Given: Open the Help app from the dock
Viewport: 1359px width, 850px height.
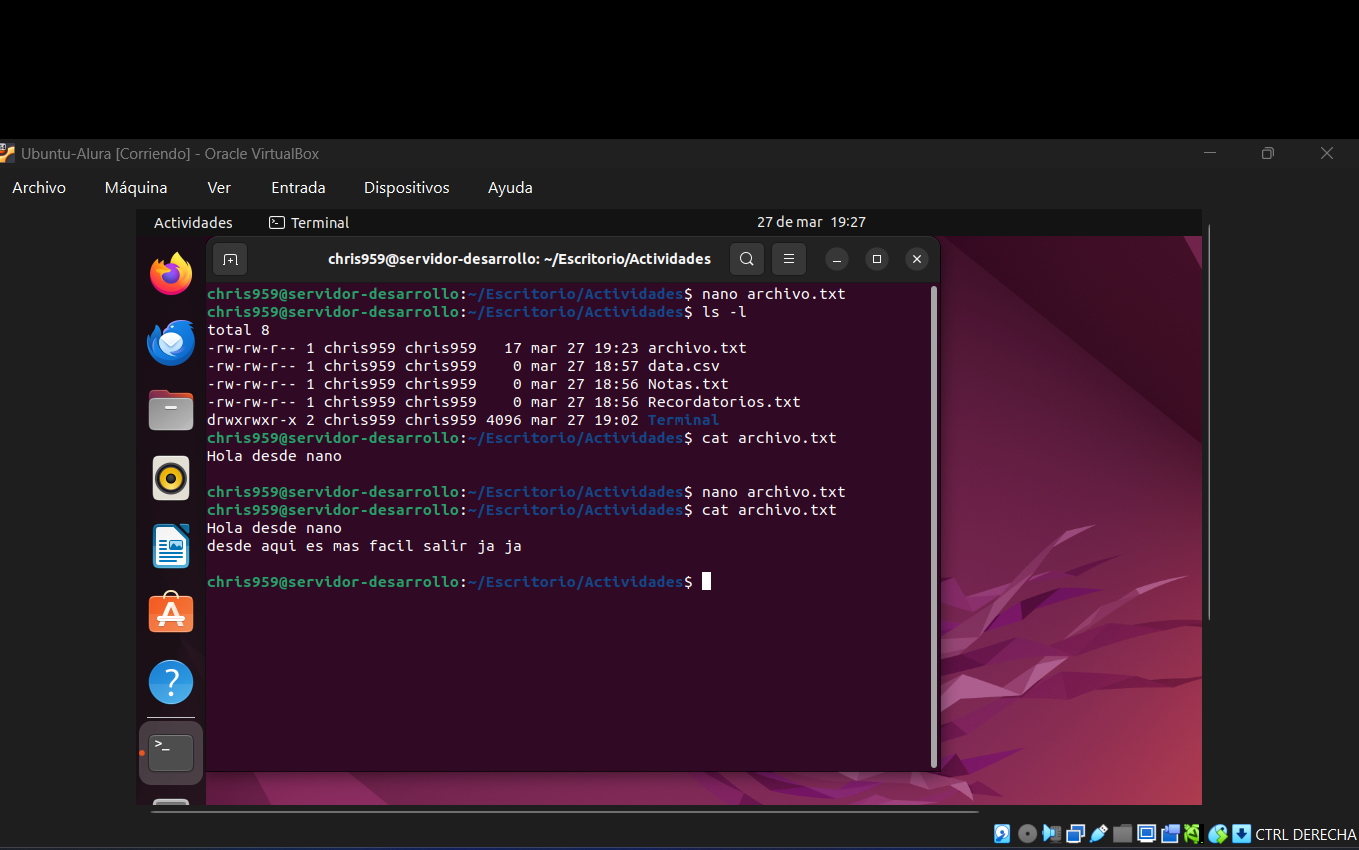Looking at the screenshot, I should [170, 681].
